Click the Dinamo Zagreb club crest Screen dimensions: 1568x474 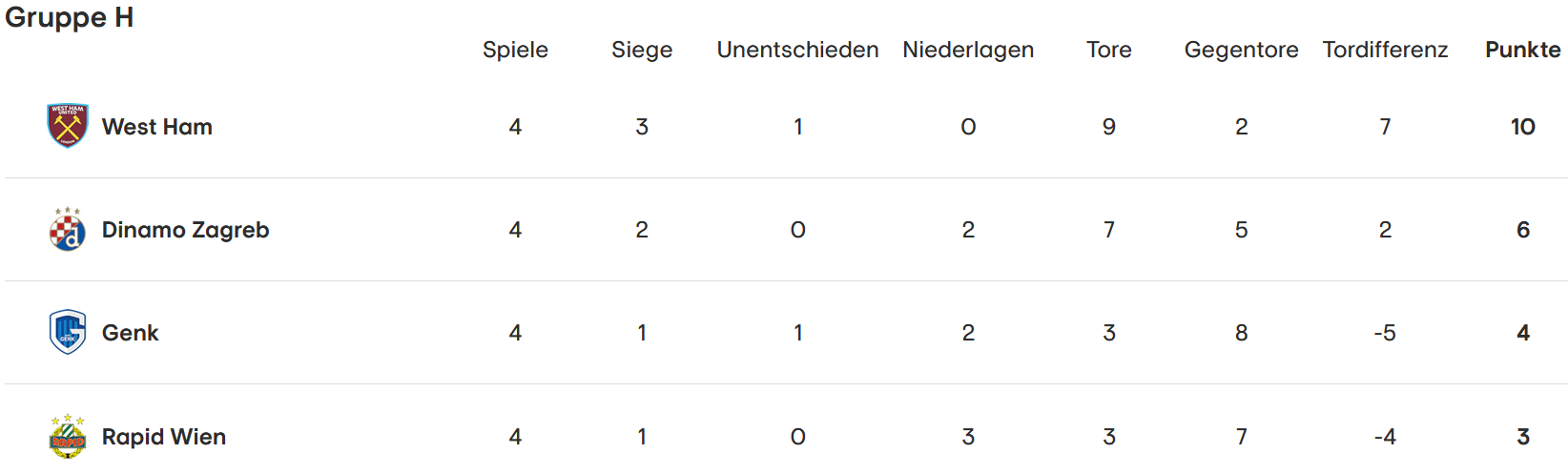pyautogui.click(x=68, y=229)
